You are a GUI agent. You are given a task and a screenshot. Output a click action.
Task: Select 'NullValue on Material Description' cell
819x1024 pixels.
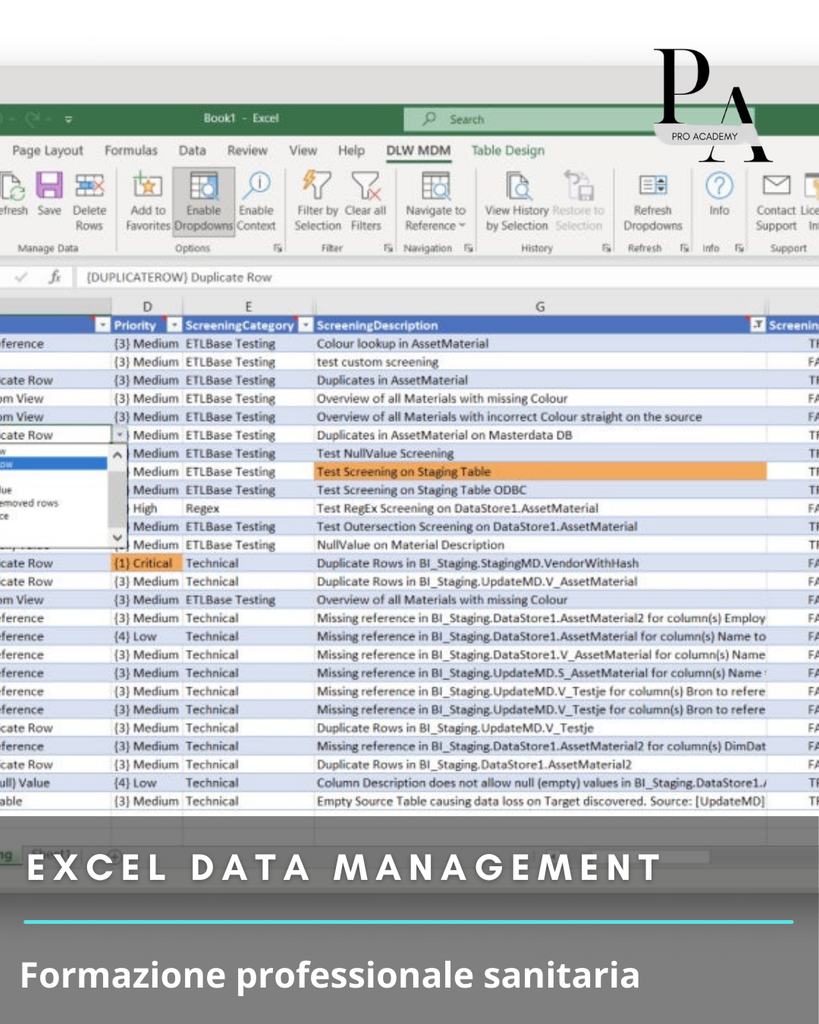click(x=540, y=545)
